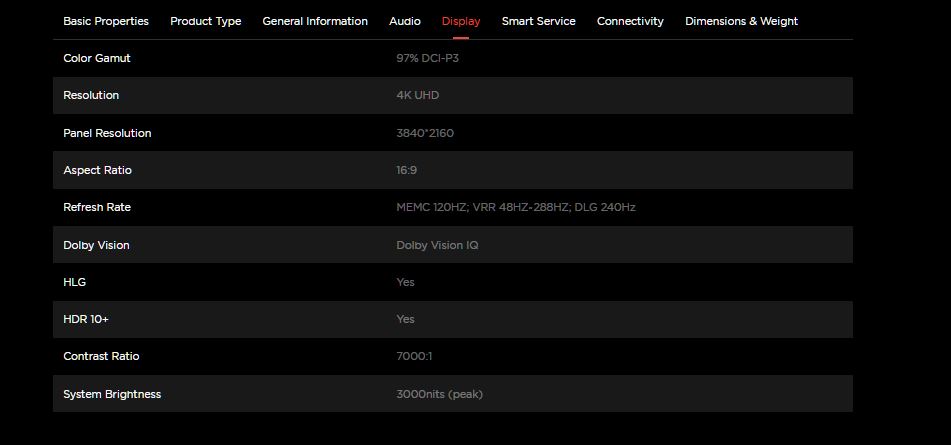
Task: Switch to the Connectivity tab
Action: pos(630,21)
